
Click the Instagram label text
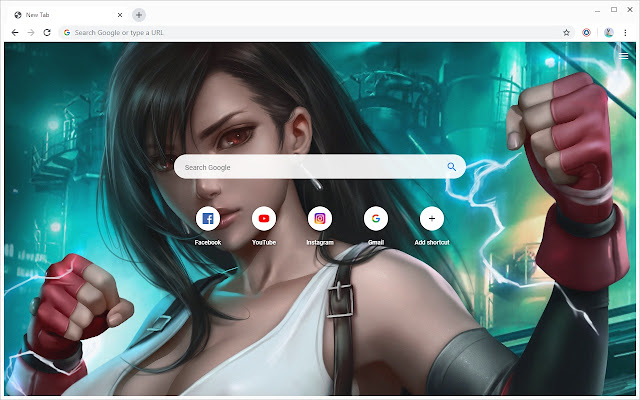pos(320,242)
